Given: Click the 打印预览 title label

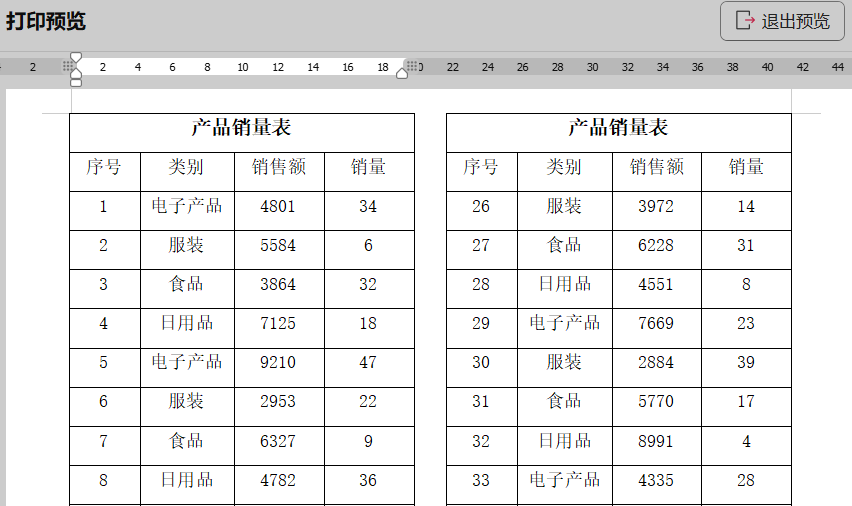Looking at the screenshot, I should pos(46,22).
